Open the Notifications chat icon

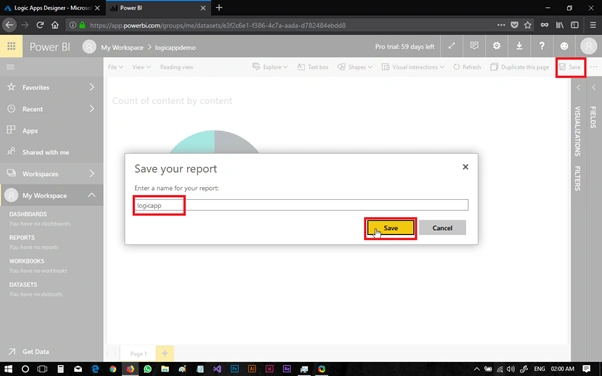click(474, 46)
